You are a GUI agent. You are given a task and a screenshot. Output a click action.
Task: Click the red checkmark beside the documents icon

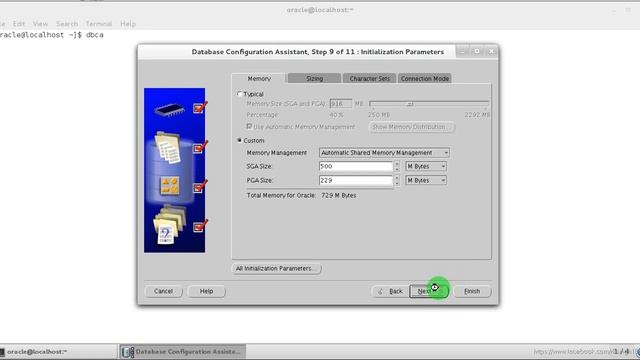(x=200, y=147)
